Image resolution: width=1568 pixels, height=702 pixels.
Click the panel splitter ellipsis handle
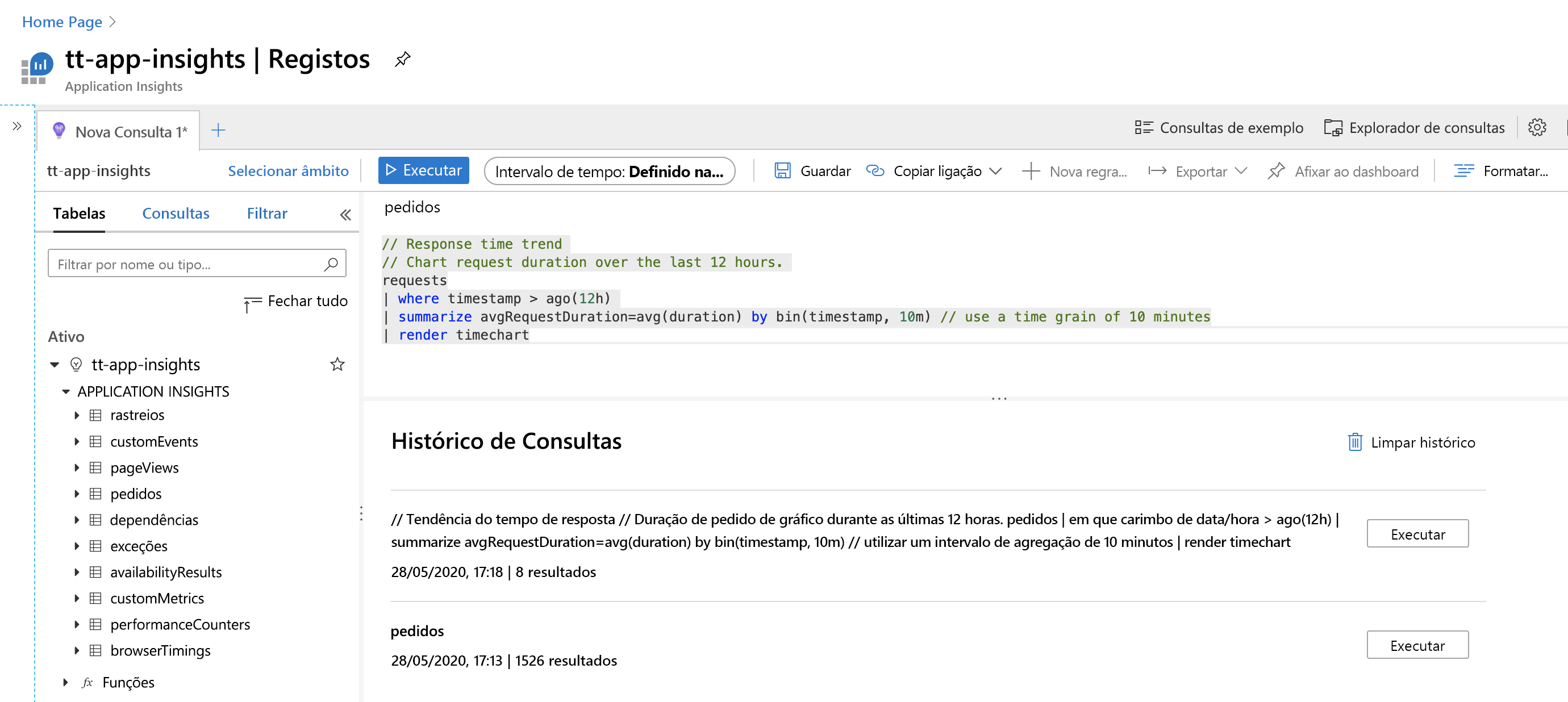[x=999, y=399]
